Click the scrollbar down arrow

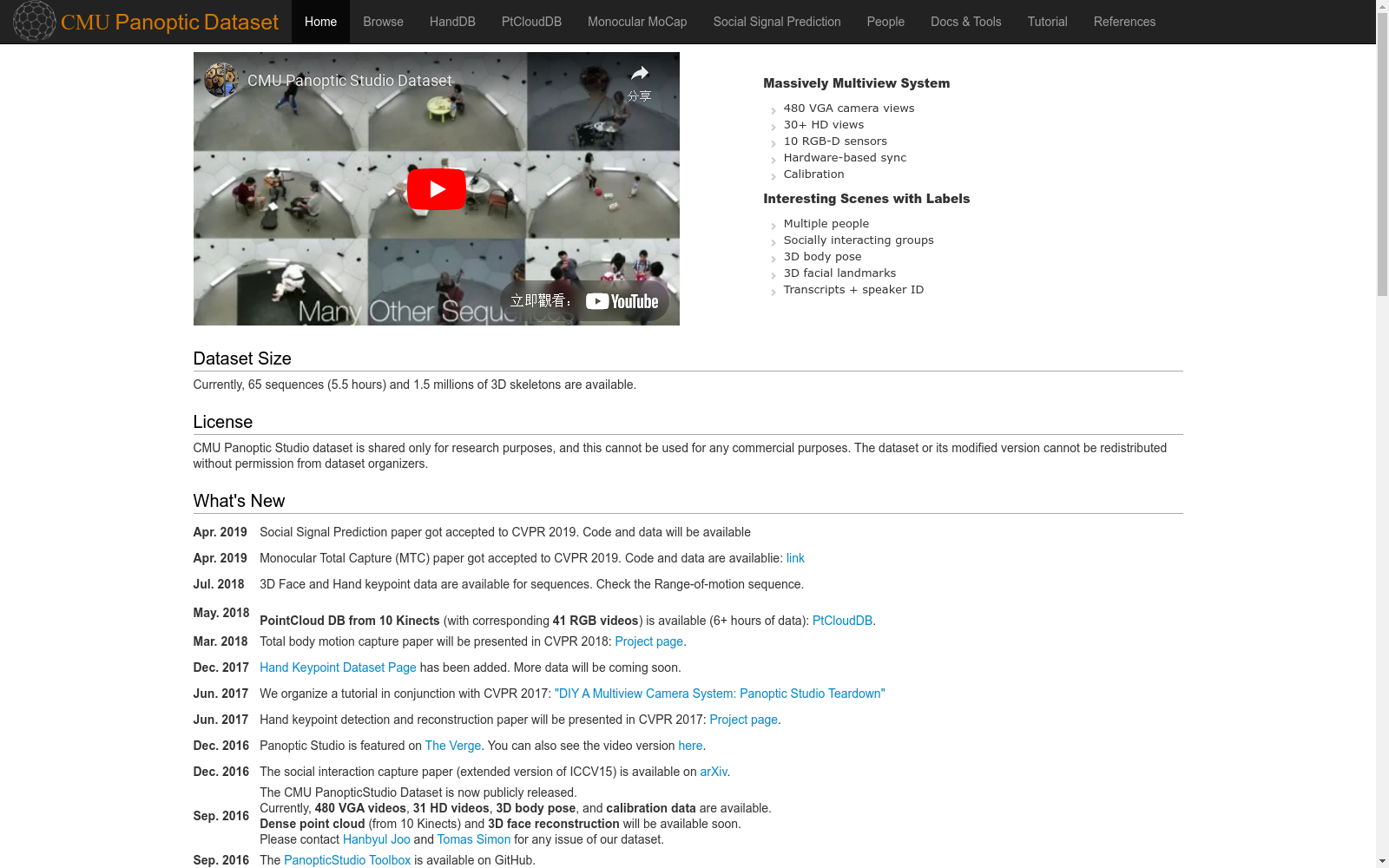click(1382, 861)
